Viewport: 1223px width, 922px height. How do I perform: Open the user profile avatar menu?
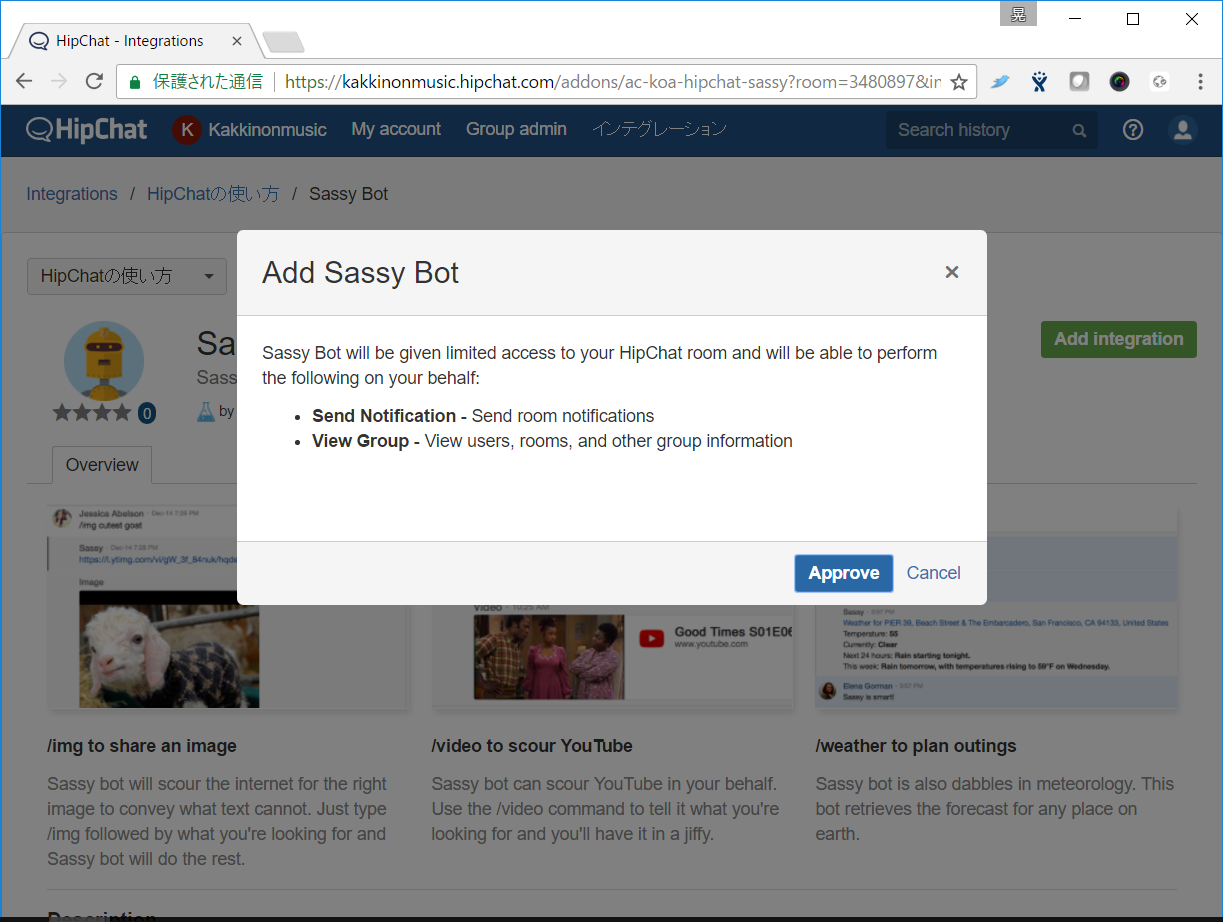click(x=1183, y=130)
